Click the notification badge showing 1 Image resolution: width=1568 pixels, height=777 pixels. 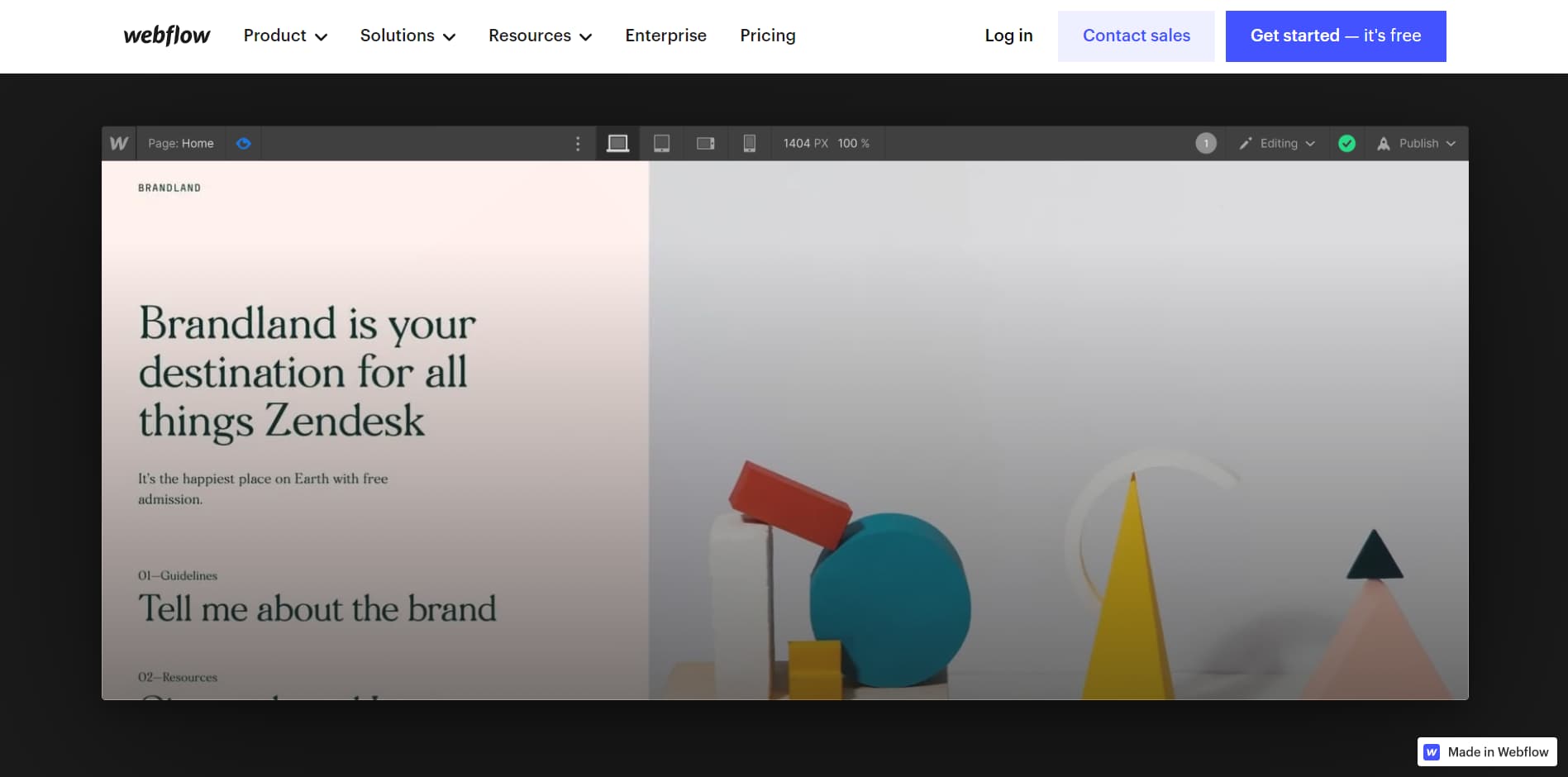click(x=1205, y=143)
